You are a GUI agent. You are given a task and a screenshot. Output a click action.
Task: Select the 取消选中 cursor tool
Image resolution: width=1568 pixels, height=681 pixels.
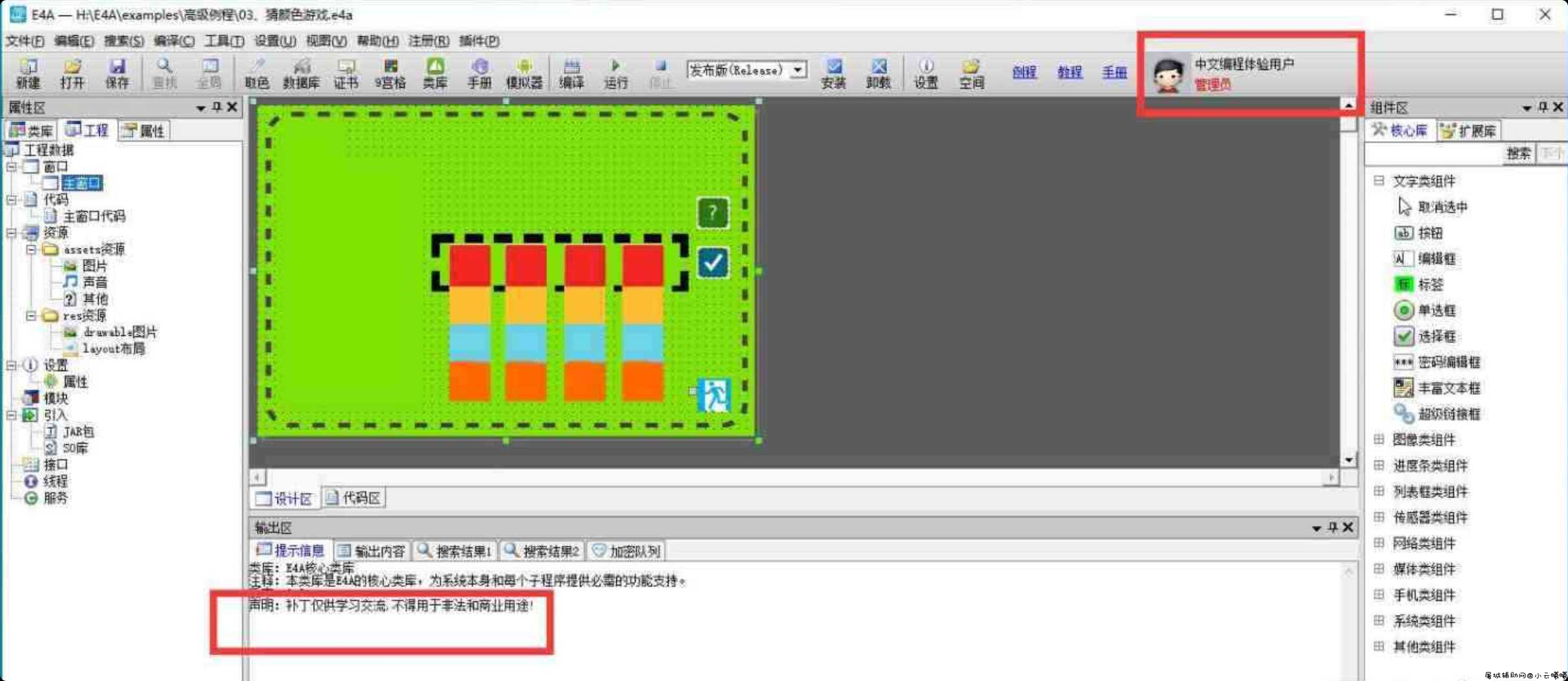(1432, 207)
